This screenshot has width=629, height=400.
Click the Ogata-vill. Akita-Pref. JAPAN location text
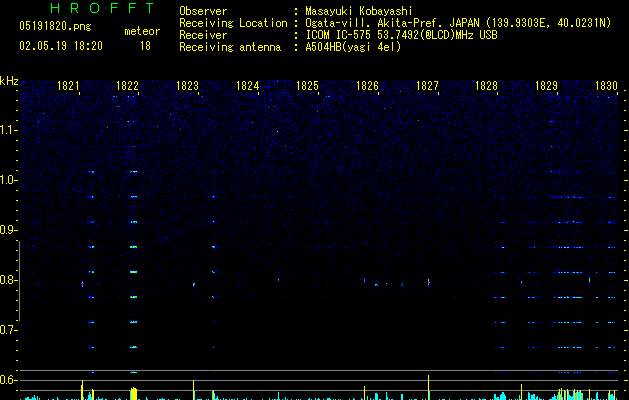pos(458,23)
